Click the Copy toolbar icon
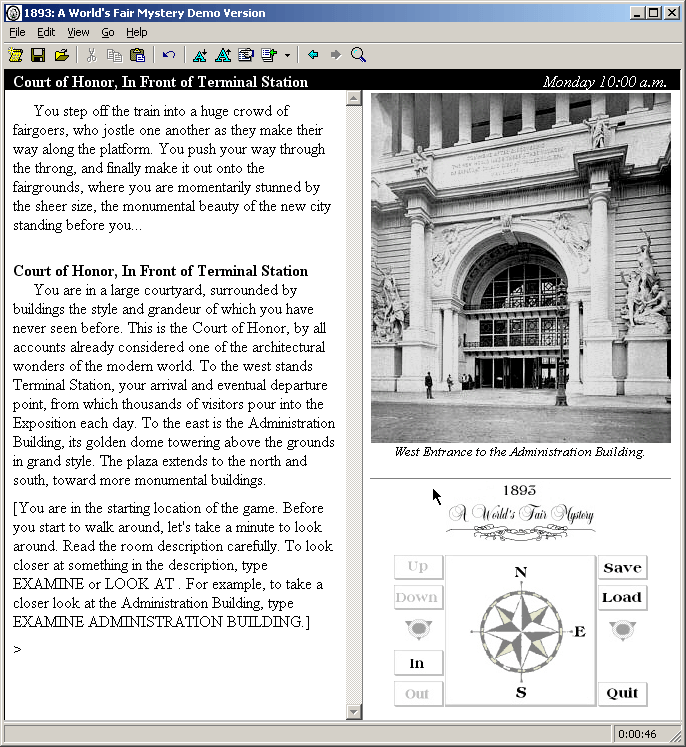 coord(114,55)
